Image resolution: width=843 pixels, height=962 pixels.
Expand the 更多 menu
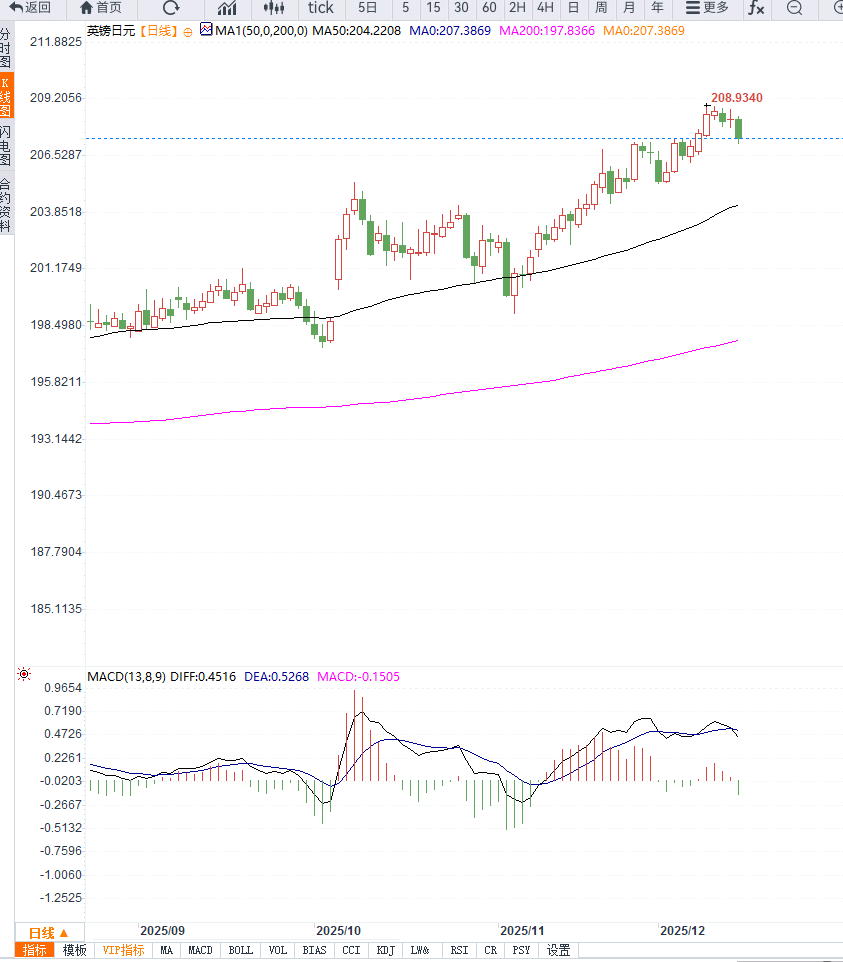click(x=707, y=8)
